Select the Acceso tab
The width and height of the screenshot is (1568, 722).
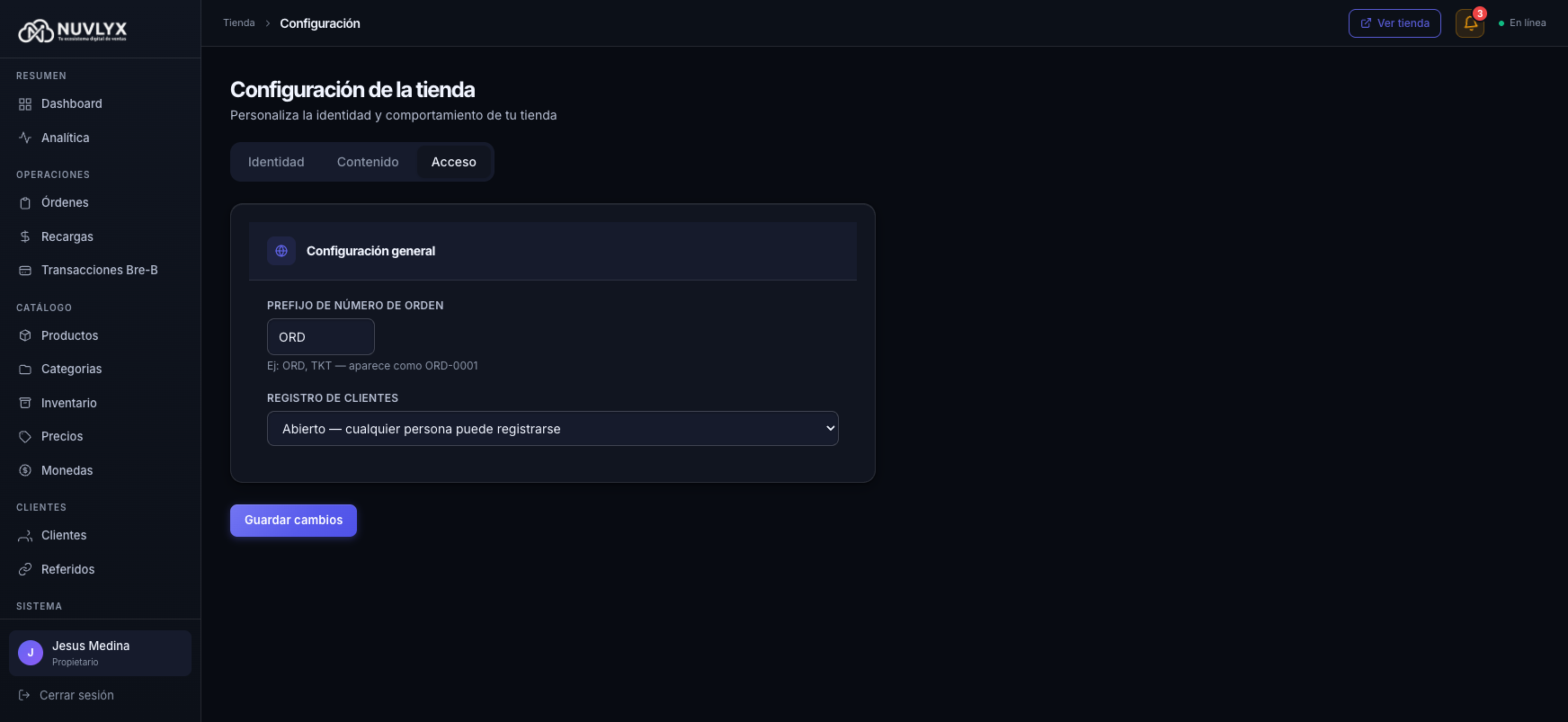click(453, 162)
